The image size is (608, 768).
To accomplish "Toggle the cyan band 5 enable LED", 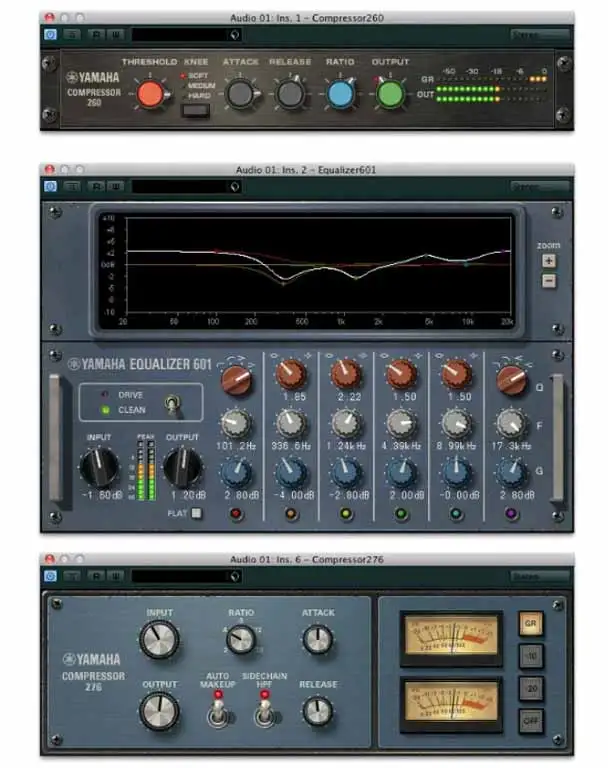I will [x=456, y=514].
